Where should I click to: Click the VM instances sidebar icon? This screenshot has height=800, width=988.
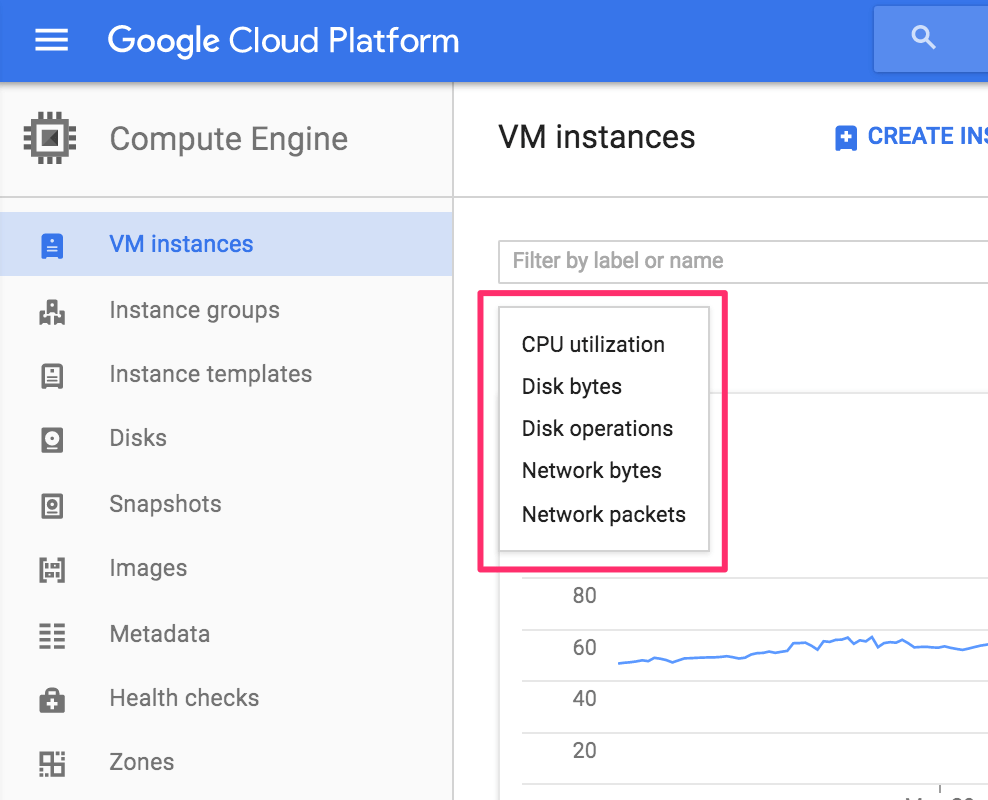[x=52, y=245]
